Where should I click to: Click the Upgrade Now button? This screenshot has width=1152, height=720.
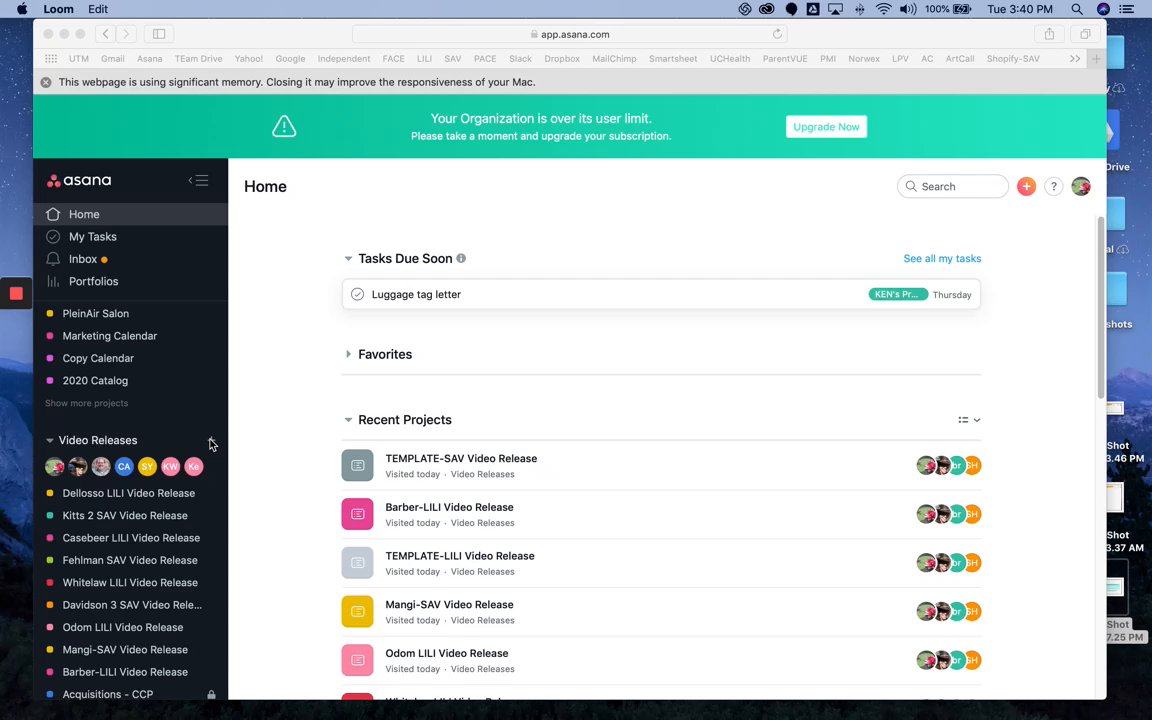826,126
